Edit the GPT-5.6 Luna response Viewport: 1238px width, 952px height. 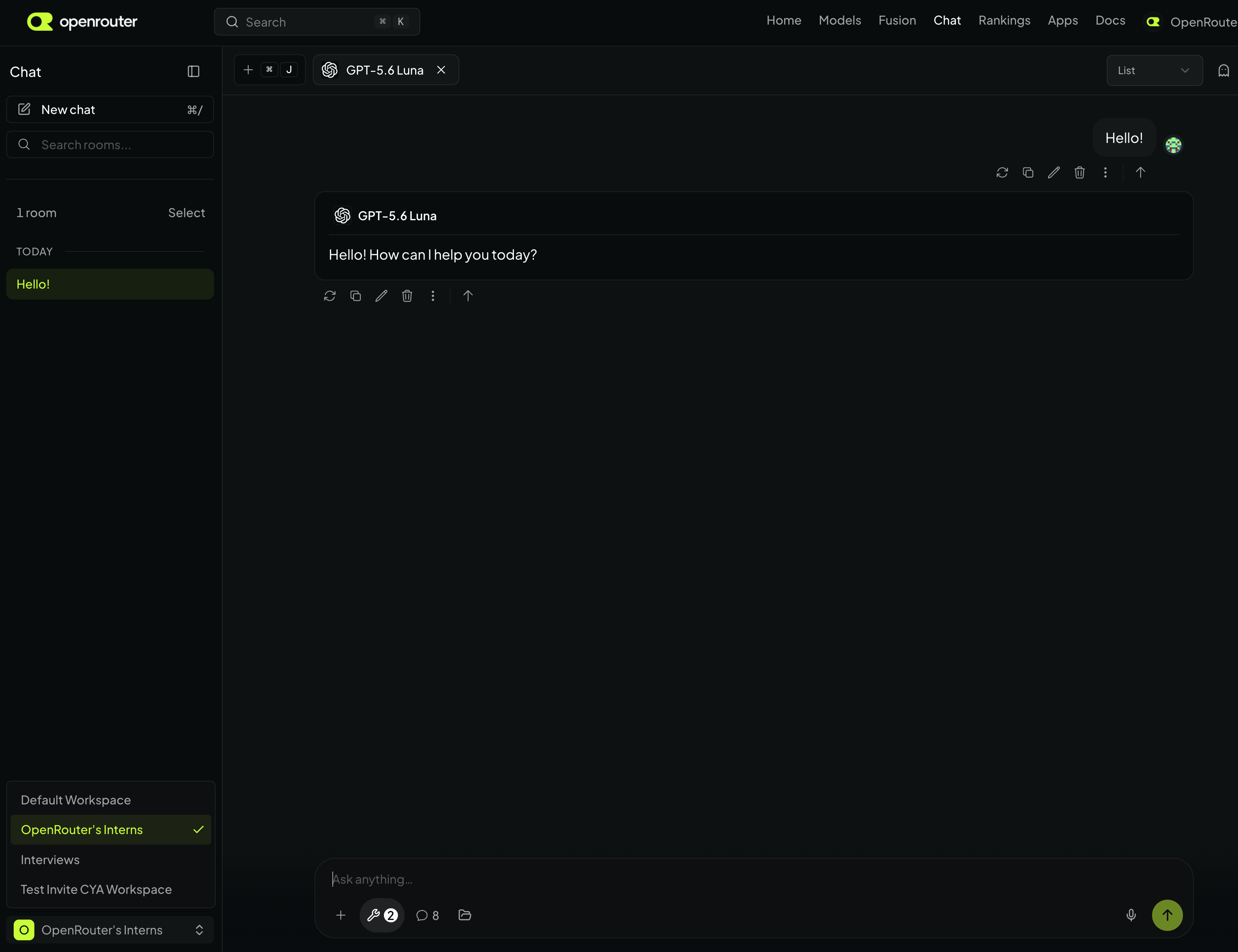tap(381, 296)
